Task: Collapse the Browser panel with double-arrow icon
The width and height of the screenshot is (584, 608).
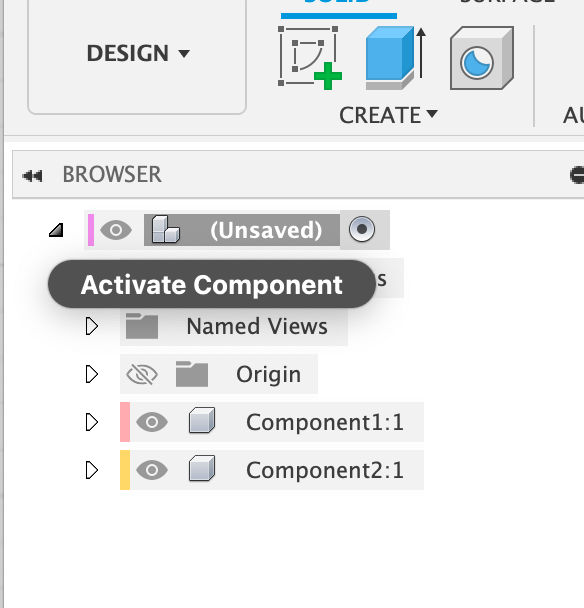Action: (32, 176)
